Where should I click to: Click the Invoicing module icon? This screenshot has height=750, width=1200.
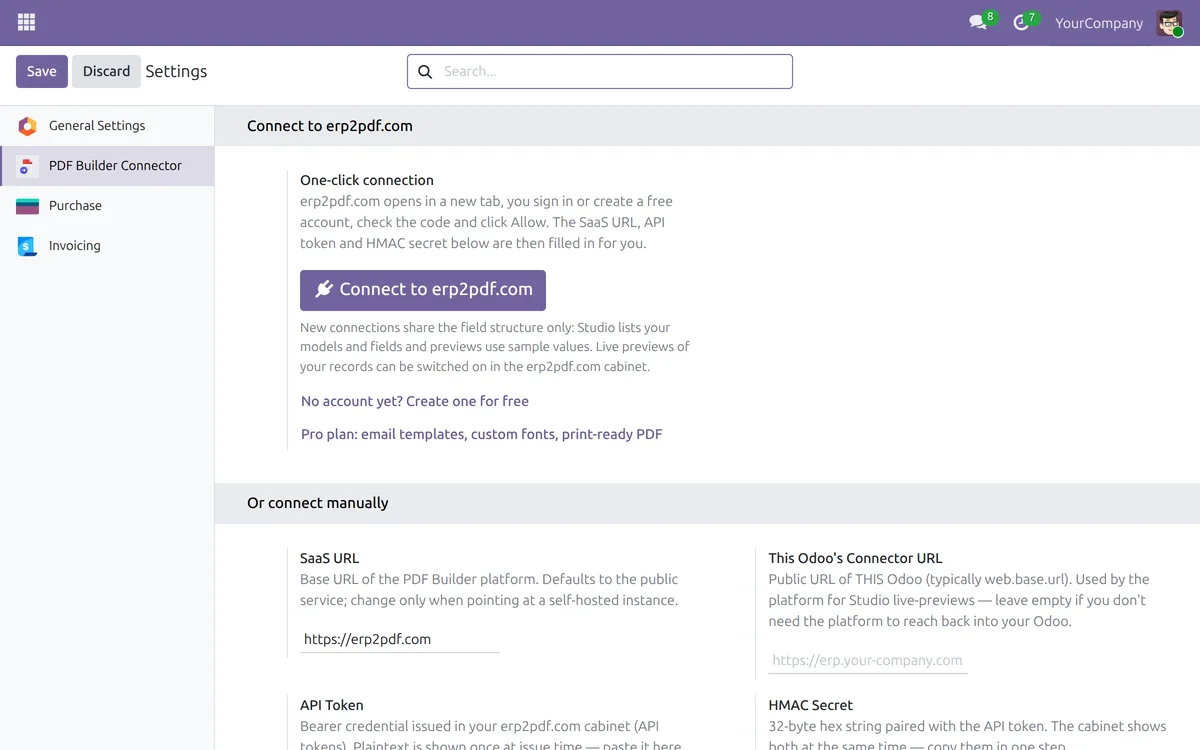28,246
